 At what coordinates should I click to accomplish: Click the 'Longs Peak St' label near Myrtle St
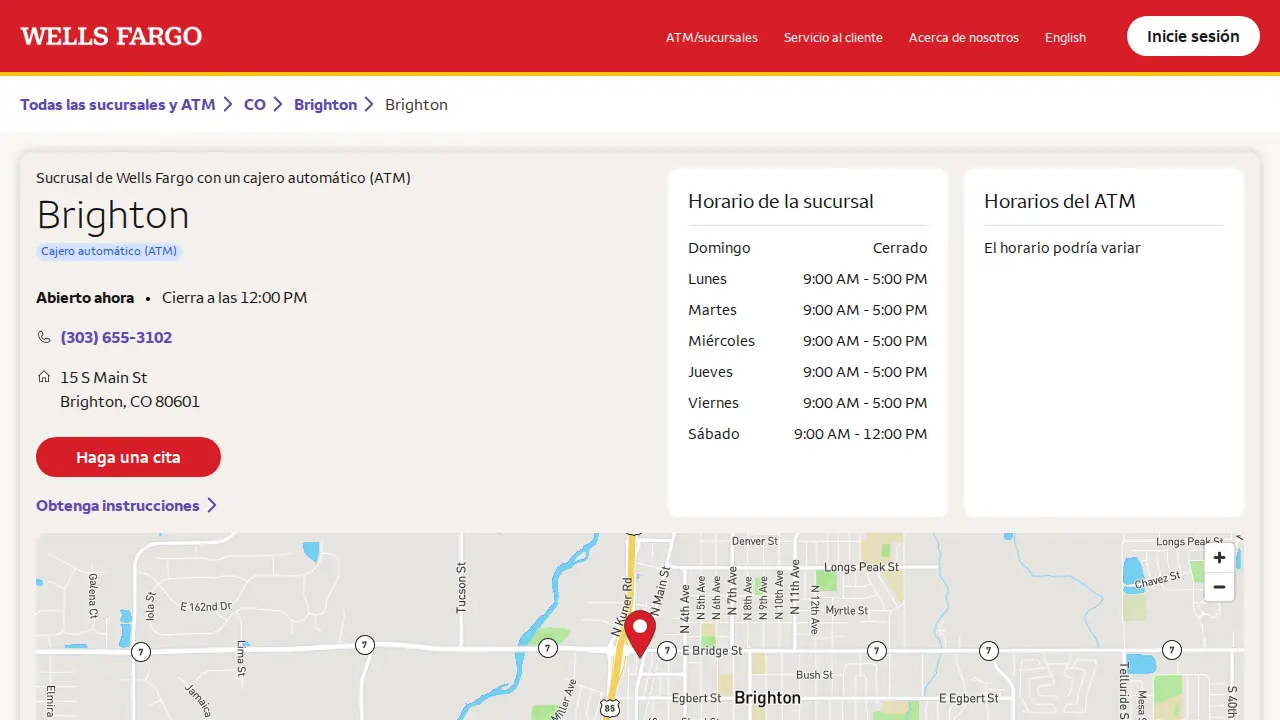click(x=862, y=567)
